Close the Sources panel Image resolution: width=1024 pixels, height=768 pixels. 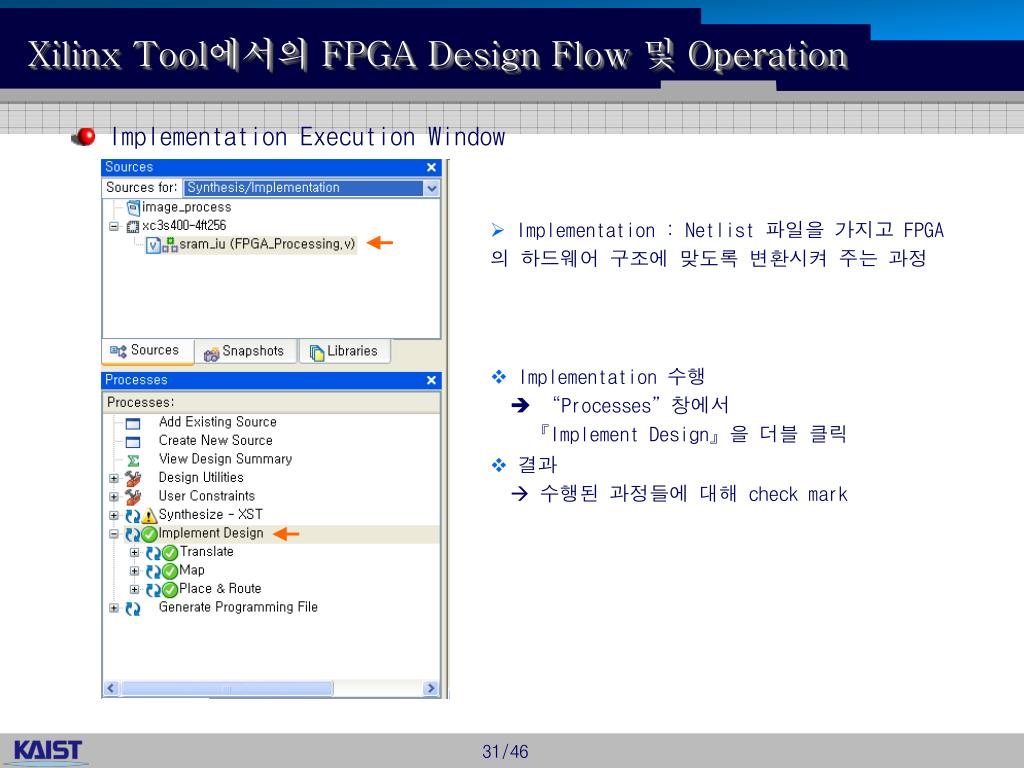point(431,168)
